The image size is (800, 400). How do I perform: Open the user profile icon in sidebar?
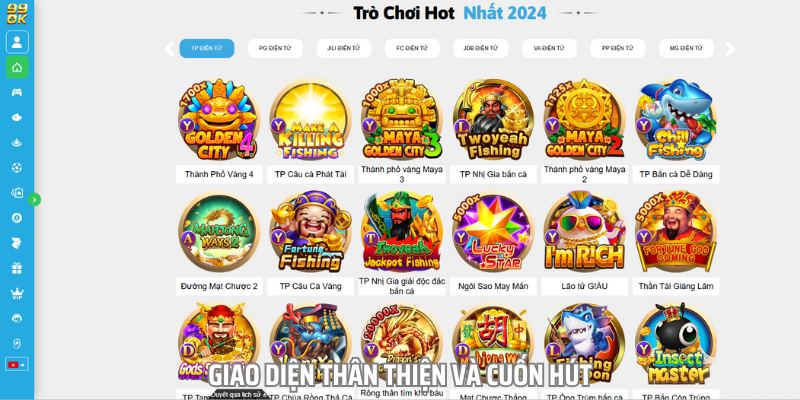click(17, 42)
